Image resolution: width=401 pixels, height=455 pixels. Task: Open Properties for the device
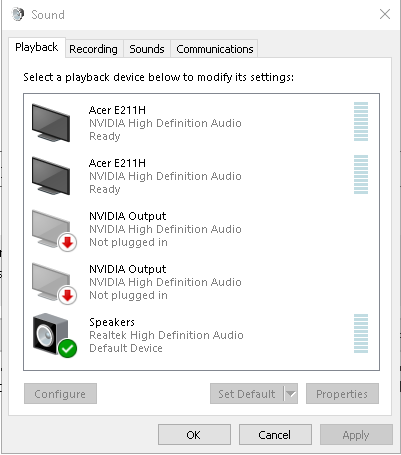coord(342,394)
